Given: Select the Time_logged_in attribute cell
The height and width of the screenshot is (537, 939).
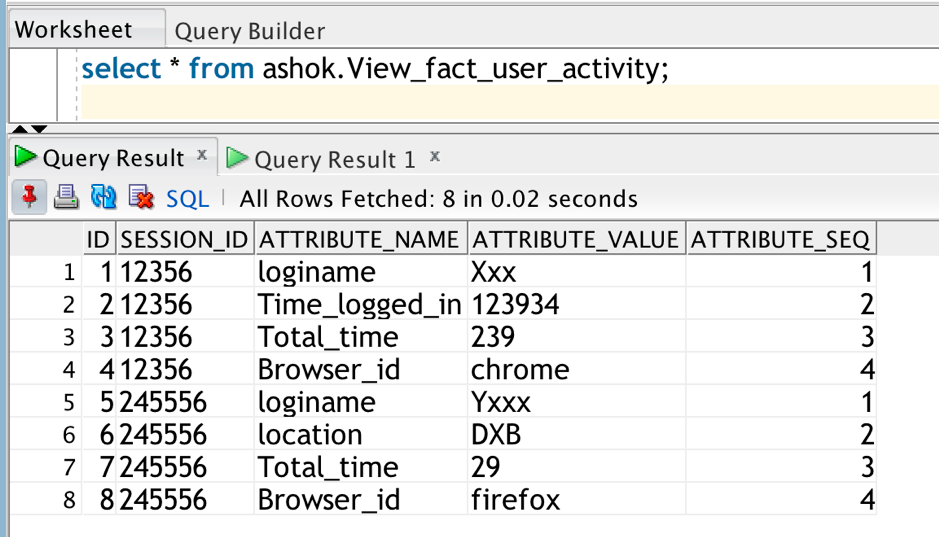Looking at the screenshot, I should click(x=361, y=304).
